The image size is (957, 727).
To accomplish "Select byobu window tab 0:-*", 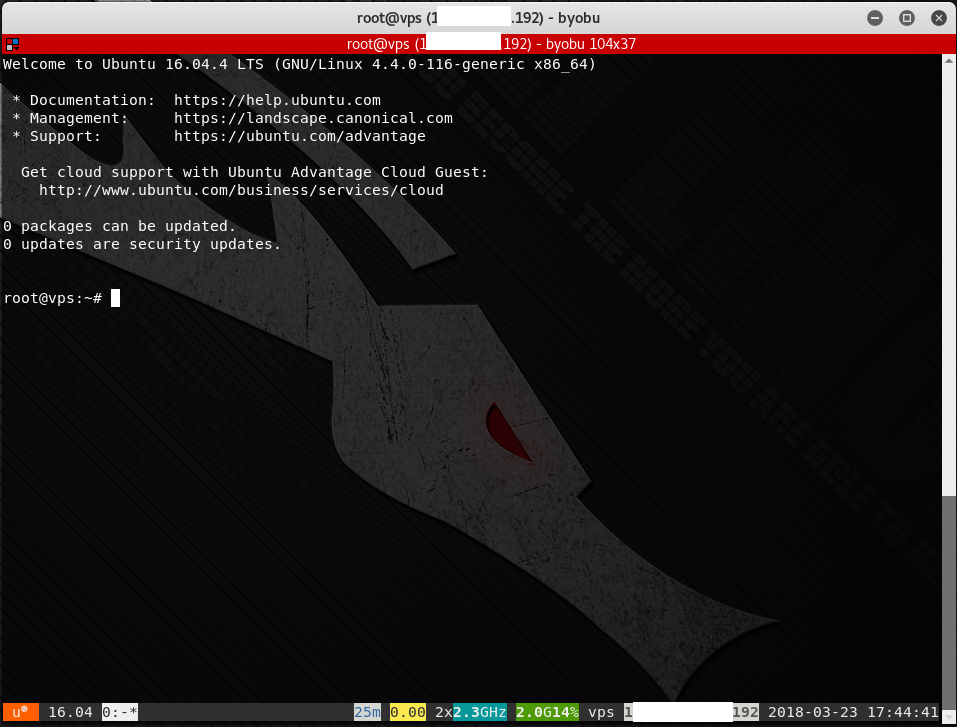I will (x=120, y=712).
